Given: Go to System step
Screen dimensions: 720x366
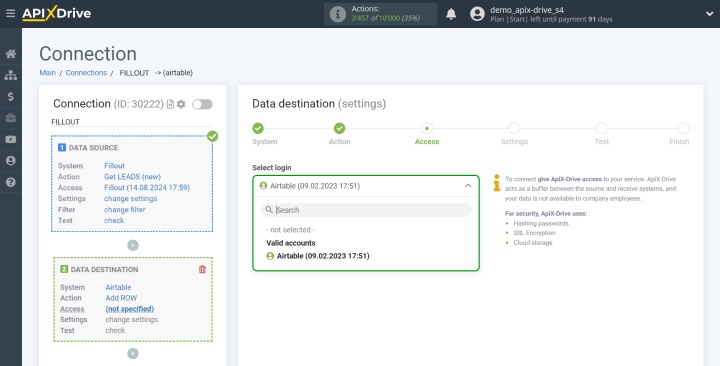Looking at the screenshot, I should click(259, 128).
